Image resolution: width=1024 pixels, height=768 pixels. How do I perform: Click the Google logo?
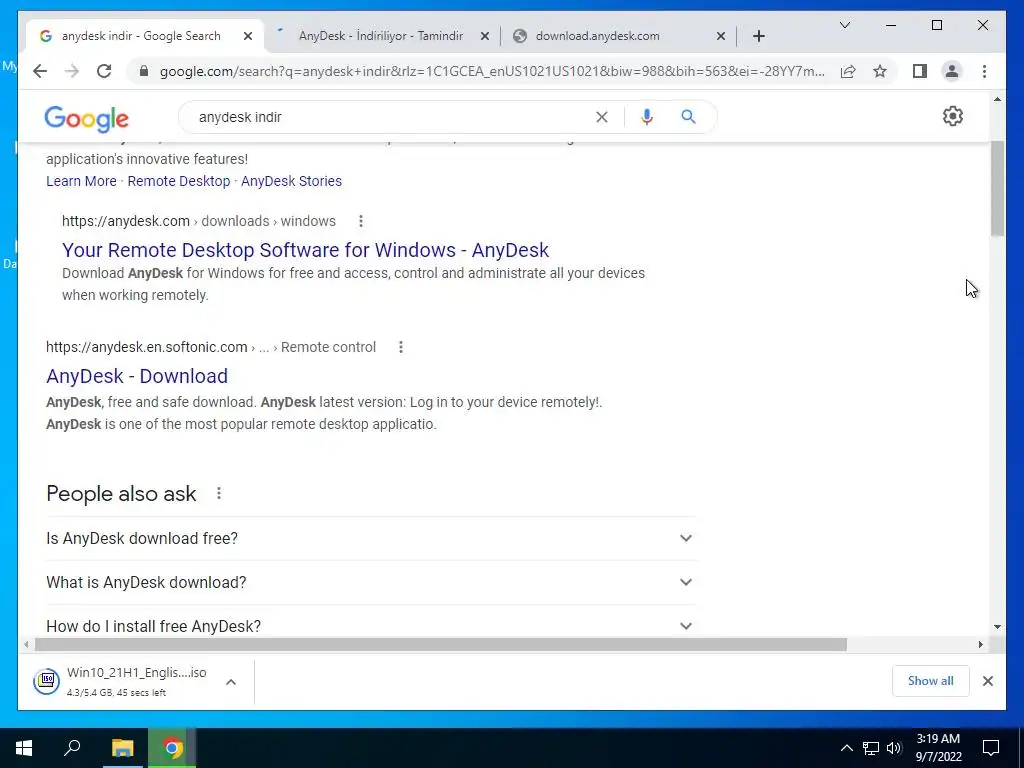[x=86, y=118]
